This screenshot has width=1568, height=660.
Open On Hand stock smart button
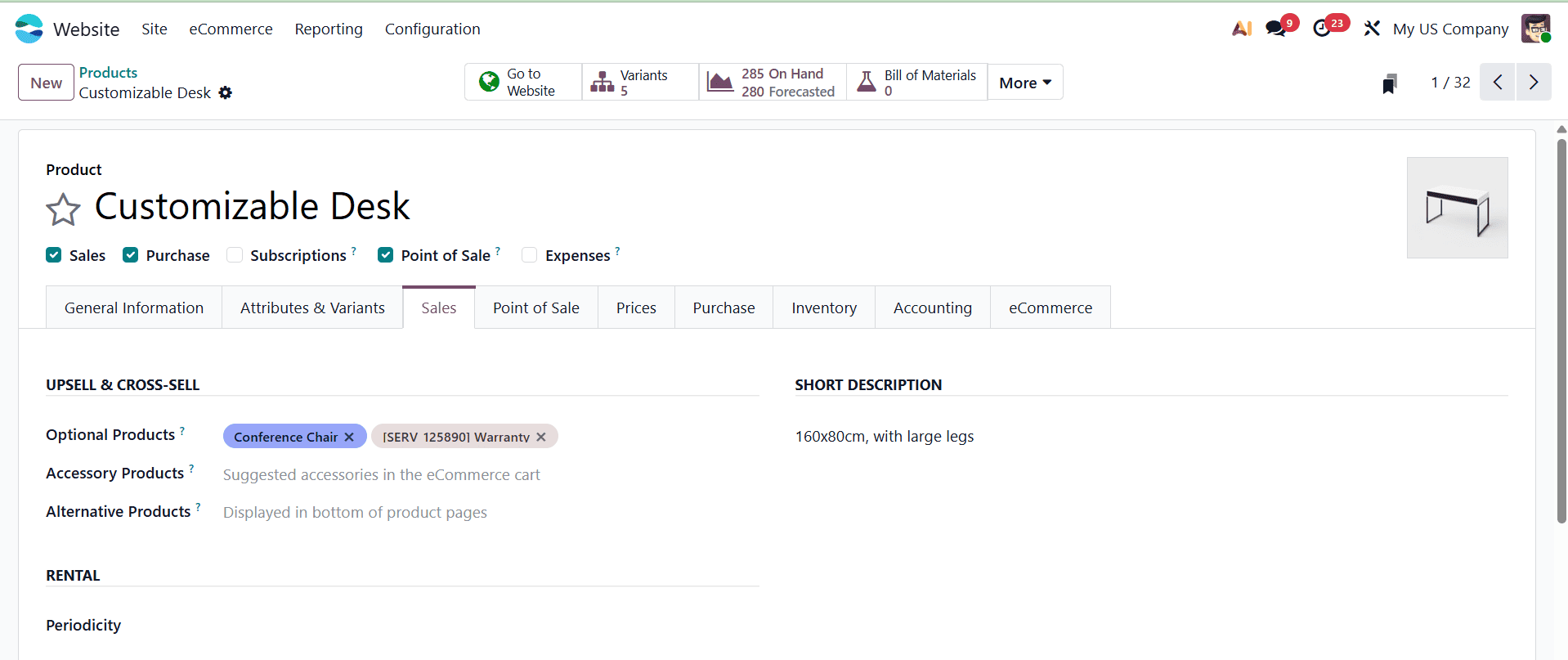coord(773,82)
